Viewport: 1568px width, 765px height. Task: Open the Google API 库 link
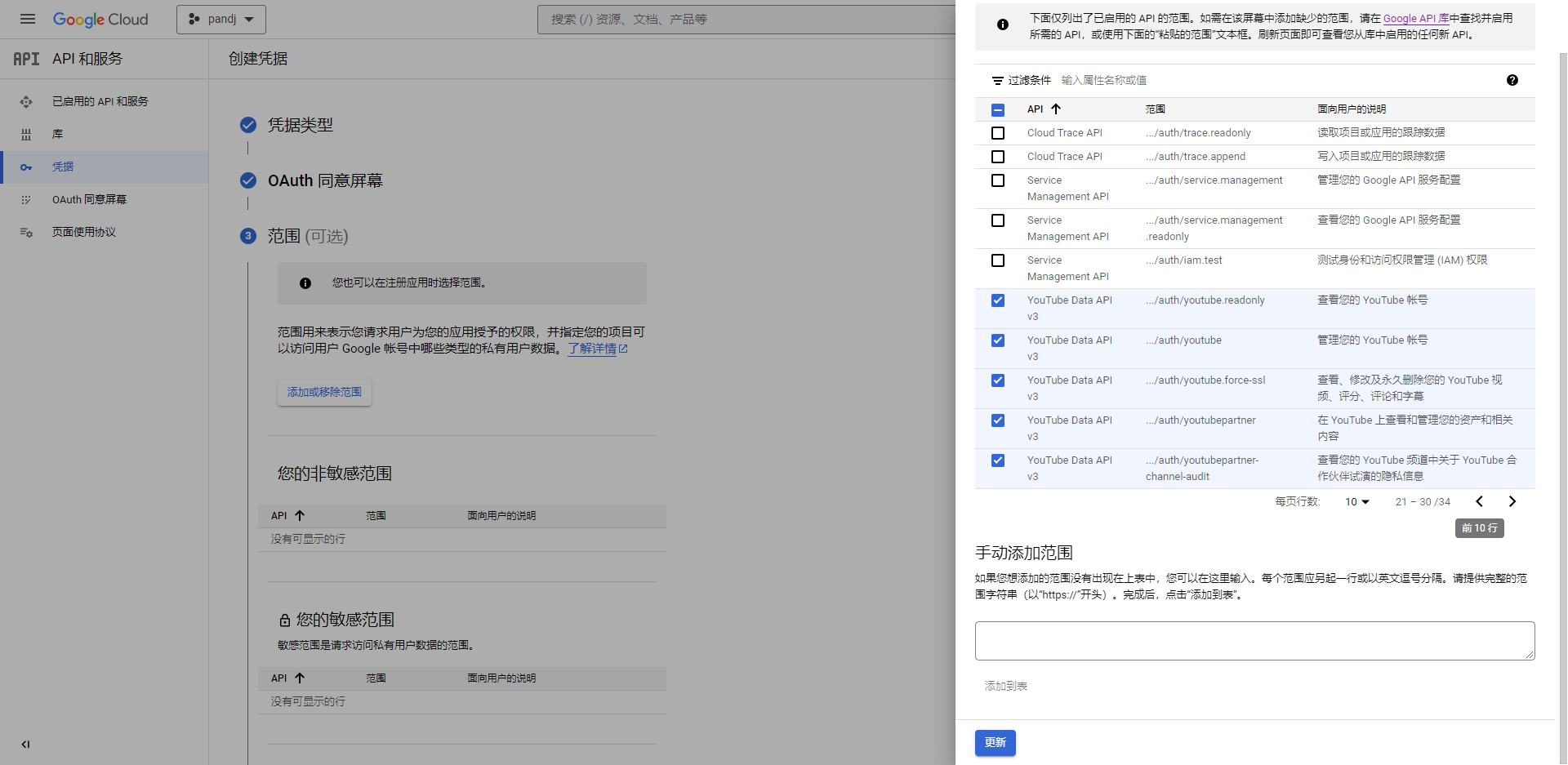tap(1415, 18)
